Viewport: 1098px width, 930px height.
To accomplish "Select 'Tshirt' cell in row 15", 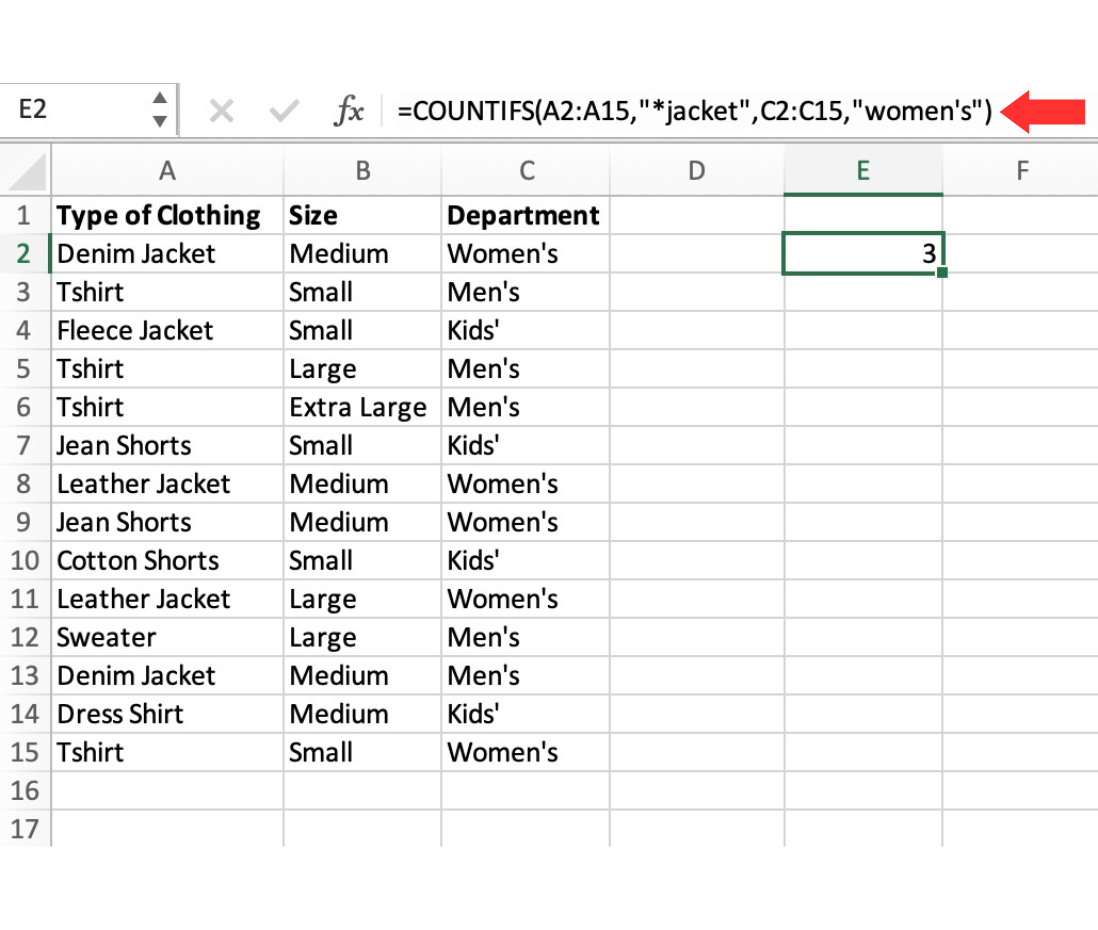I will [167, 753].
